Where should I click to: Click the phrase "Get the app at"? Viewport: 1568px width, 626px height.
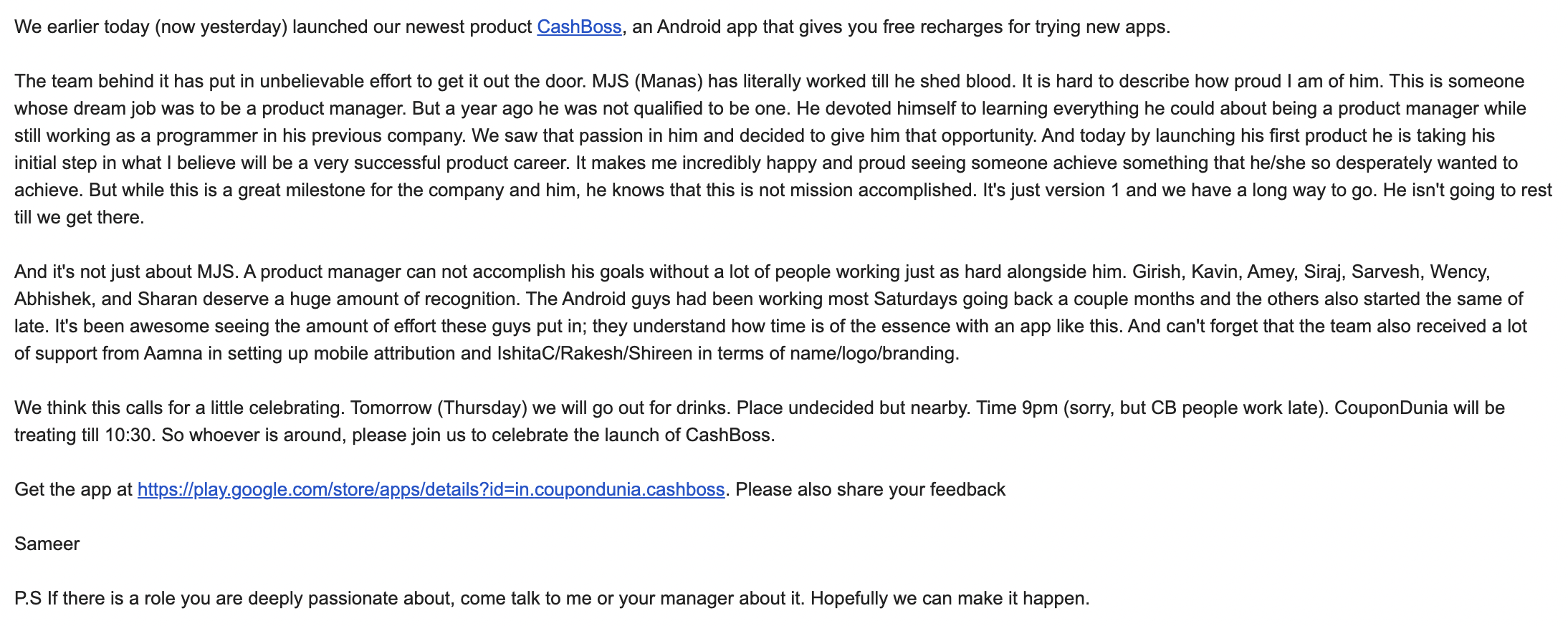point(73,490)
